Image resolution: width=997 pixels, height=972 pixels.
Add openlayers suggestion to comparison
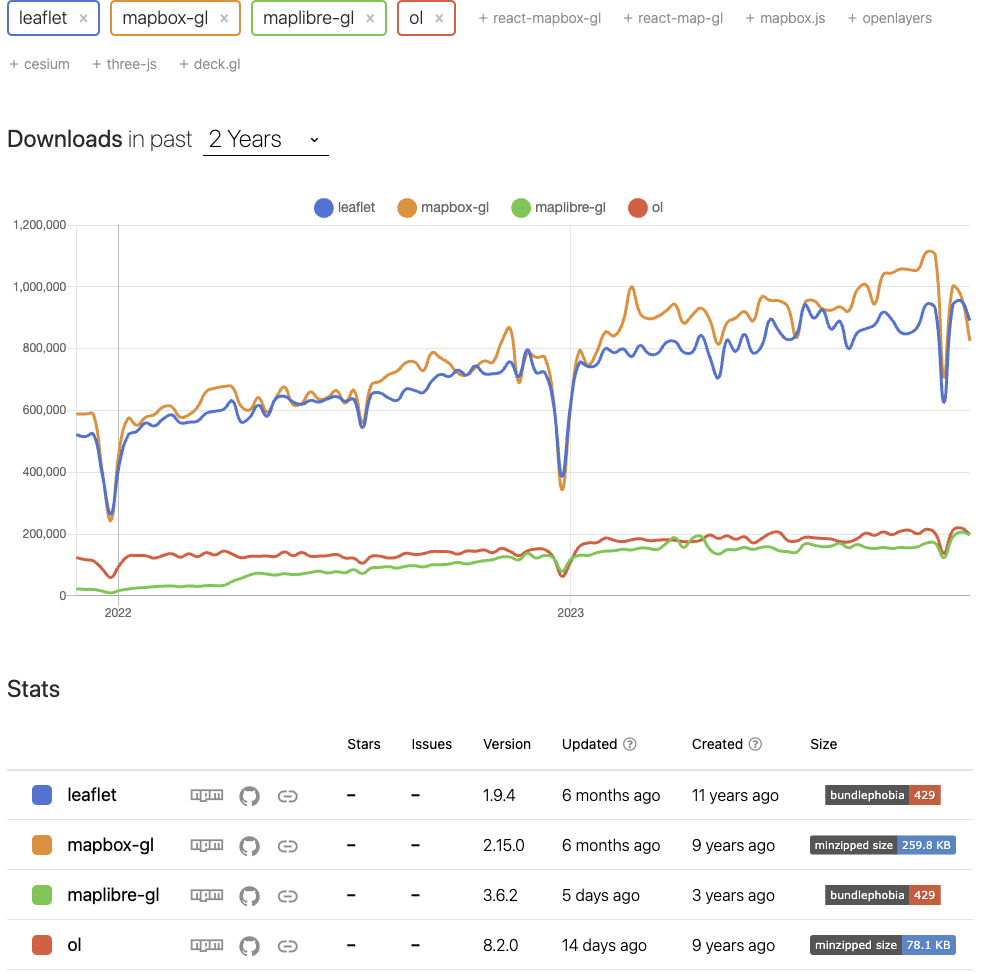coord(890,18)
